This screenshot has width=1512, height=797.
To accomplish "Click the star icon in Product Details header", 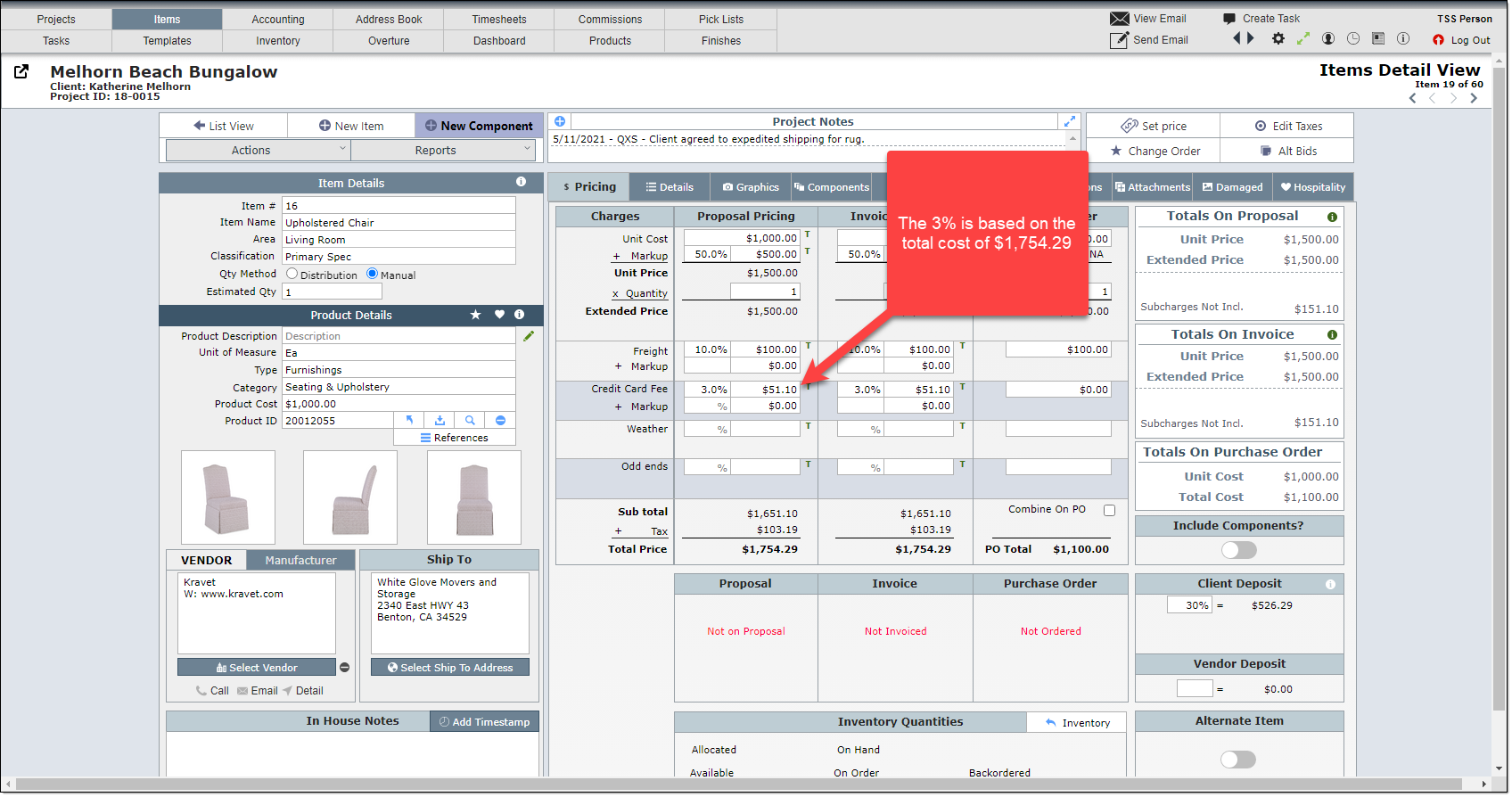I will tap(476, 315).
